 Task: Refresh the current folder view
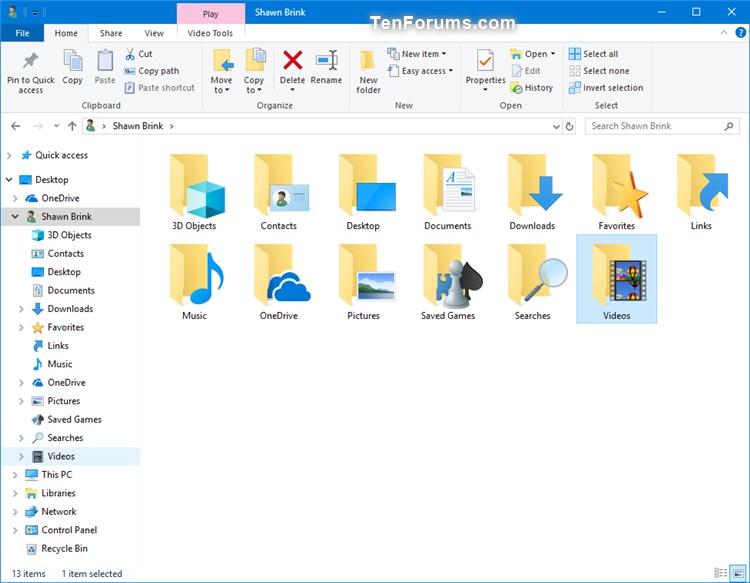click(x=569, y=126)
